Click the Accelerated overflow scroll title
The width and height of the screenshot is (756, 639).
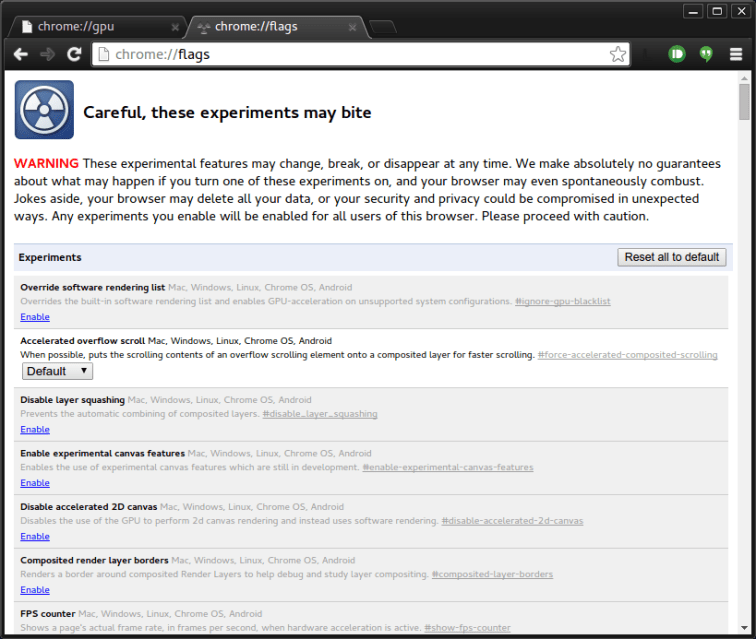coord(82,341)
